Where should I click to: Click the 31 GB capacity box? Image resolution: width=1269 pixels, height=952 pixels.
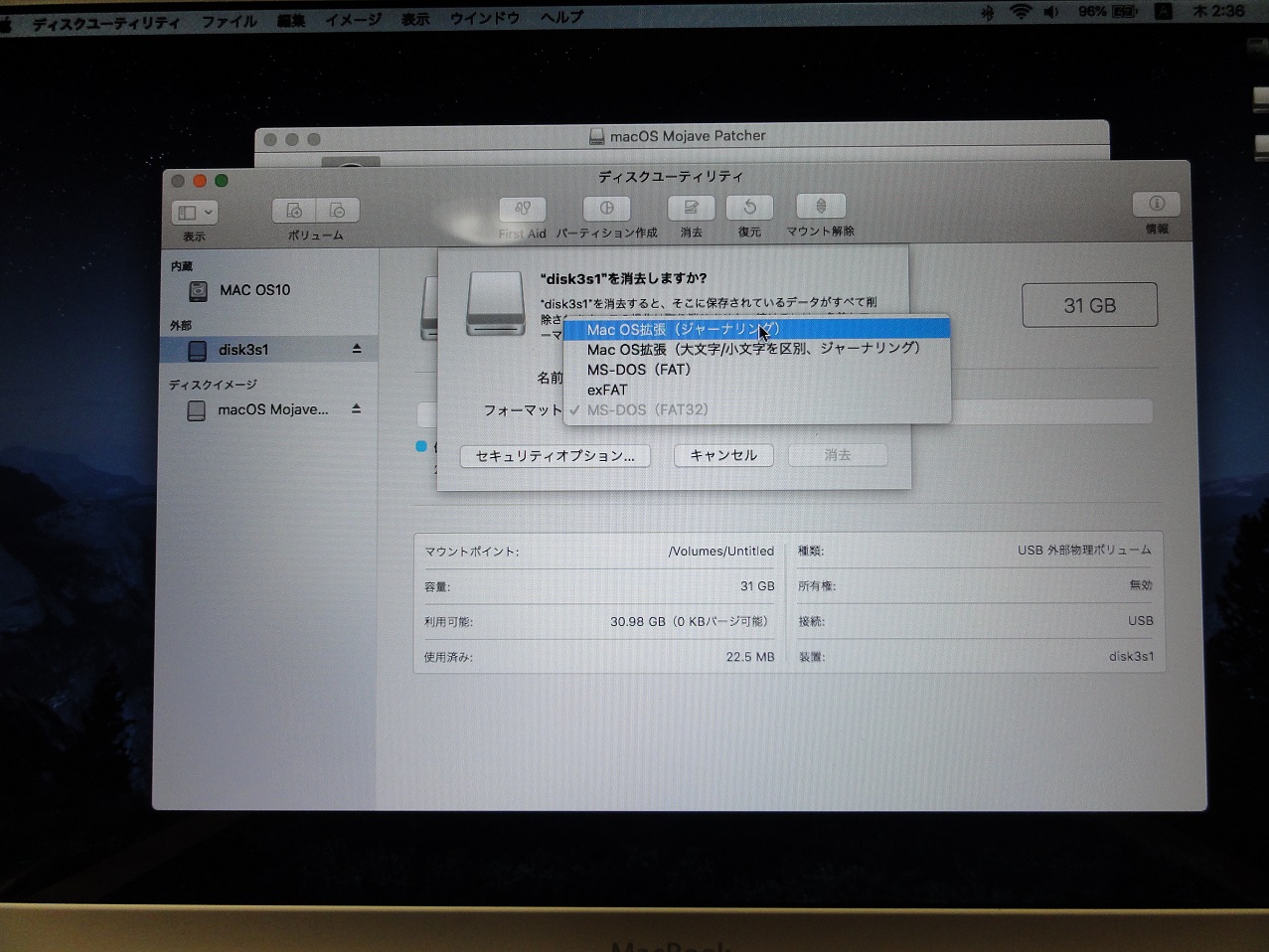pos(1090,305)
